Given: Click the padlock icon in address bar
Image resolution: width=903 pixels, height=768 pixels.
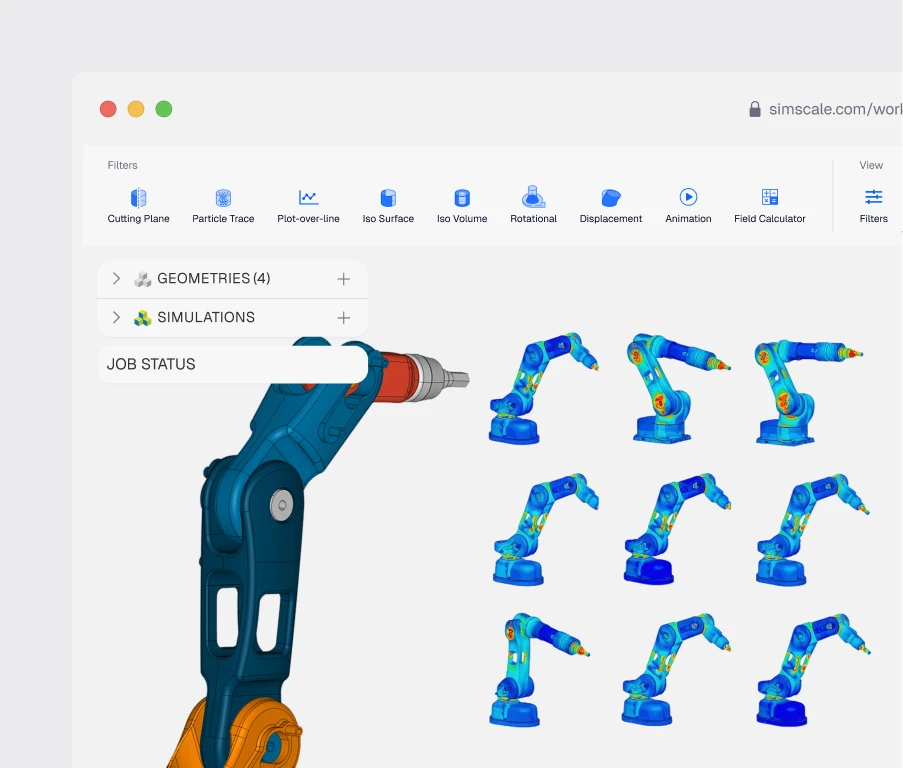Looking at the screenshot, I should tap(754, 109).
